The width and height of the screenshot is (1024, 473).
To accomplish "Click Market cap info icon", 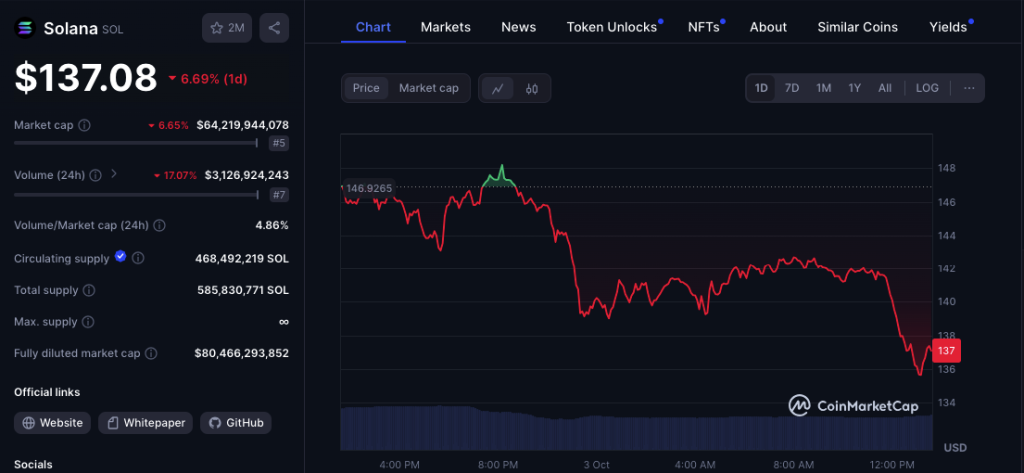I will (84, 126).
